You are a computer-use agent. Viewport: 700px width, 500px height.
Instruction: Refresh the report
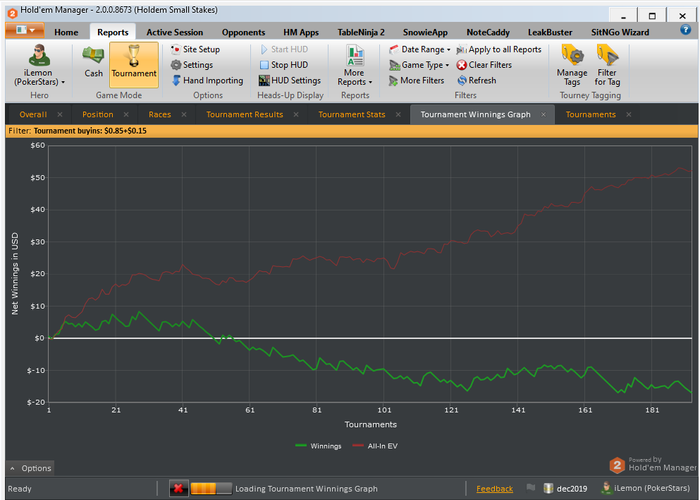(477, 81)
